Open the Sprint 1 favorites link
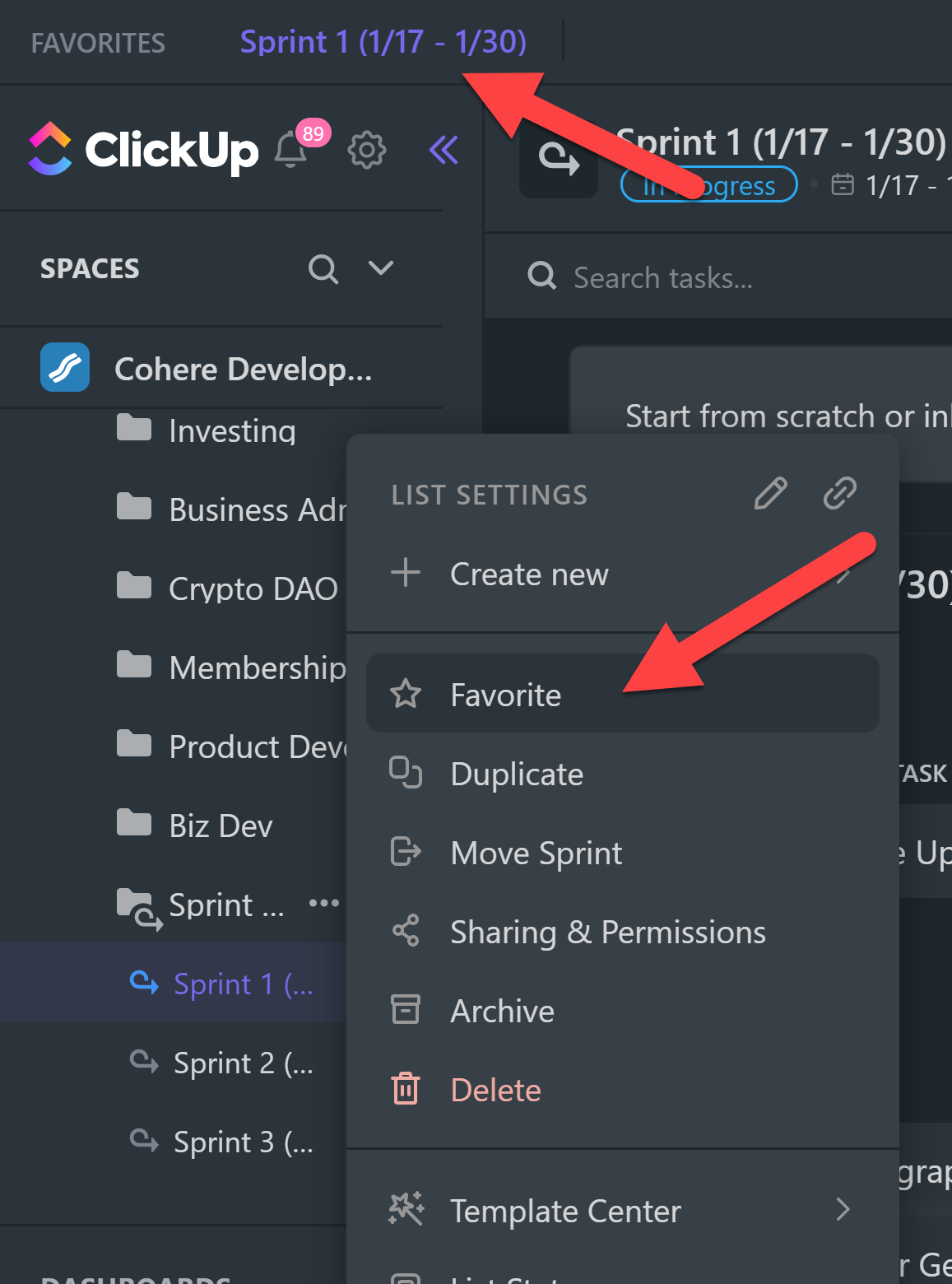Viewport: 952px width, 1284px height. [383, 41]
